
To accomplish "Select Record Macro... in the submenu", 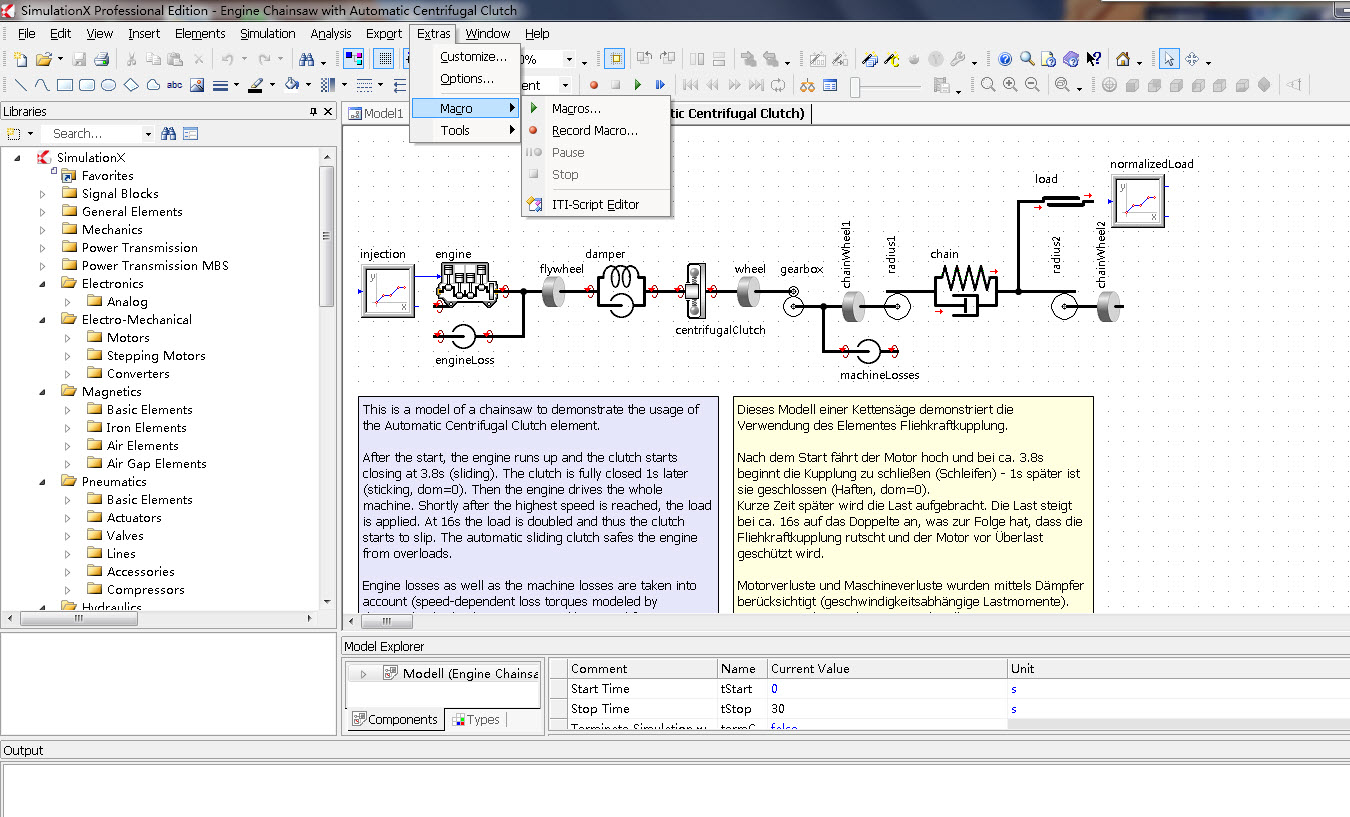I will 595,131.
